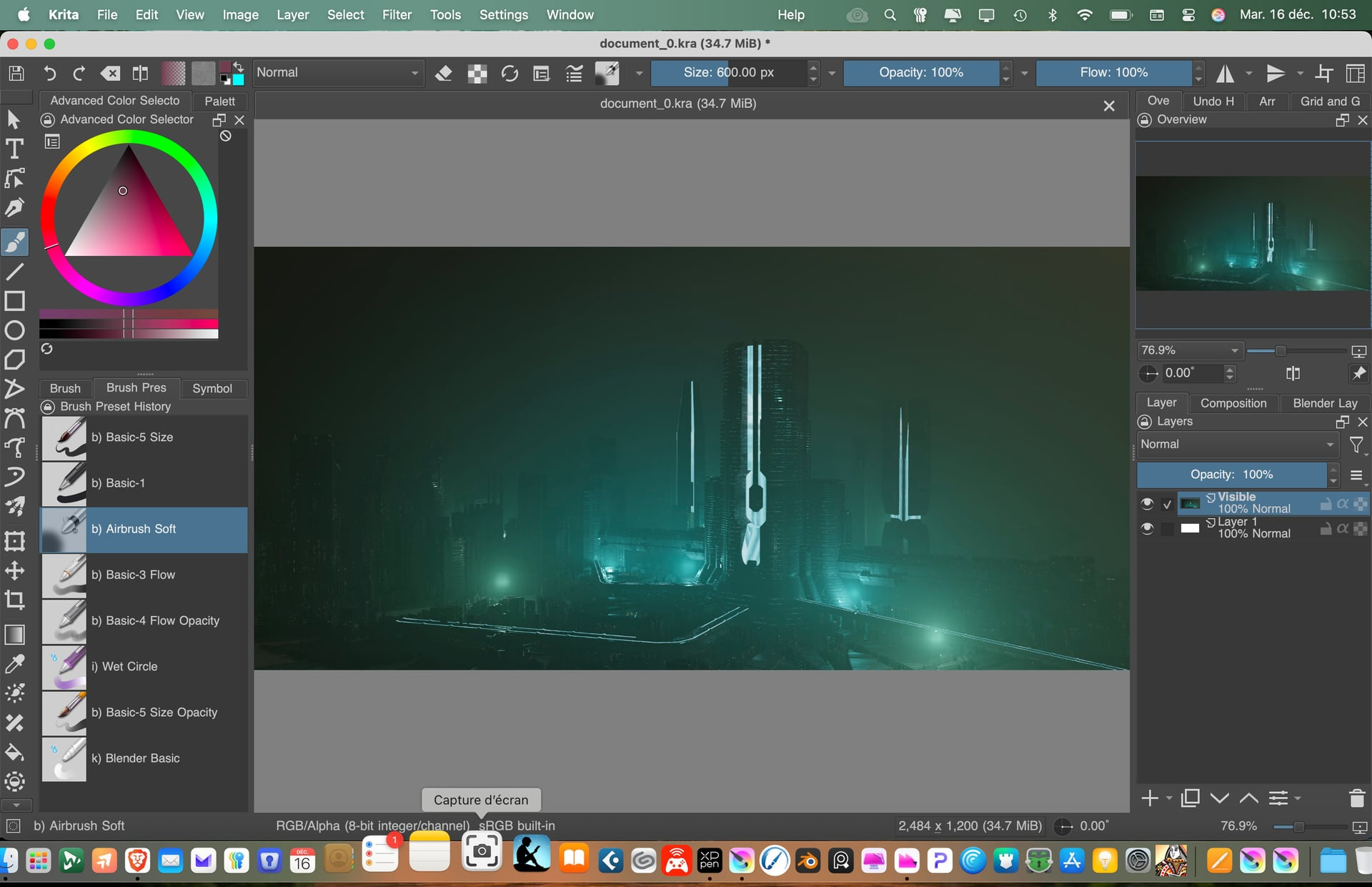Open the brush blending mode dropdown
Viewport: 1372px width, 887px height.
tap(337, 73)
